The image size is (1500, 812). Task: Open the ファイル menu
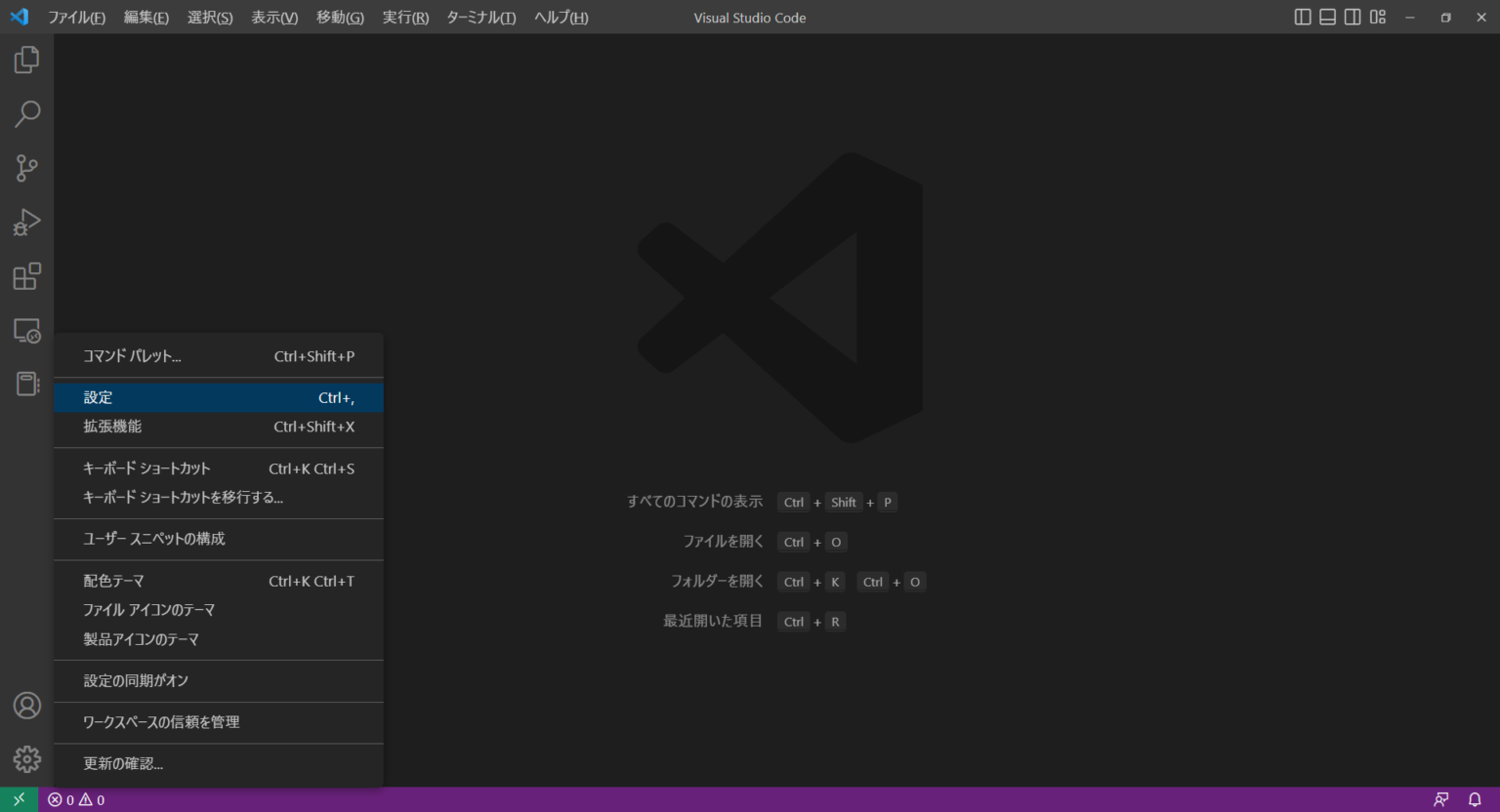(x=77, y=17)
